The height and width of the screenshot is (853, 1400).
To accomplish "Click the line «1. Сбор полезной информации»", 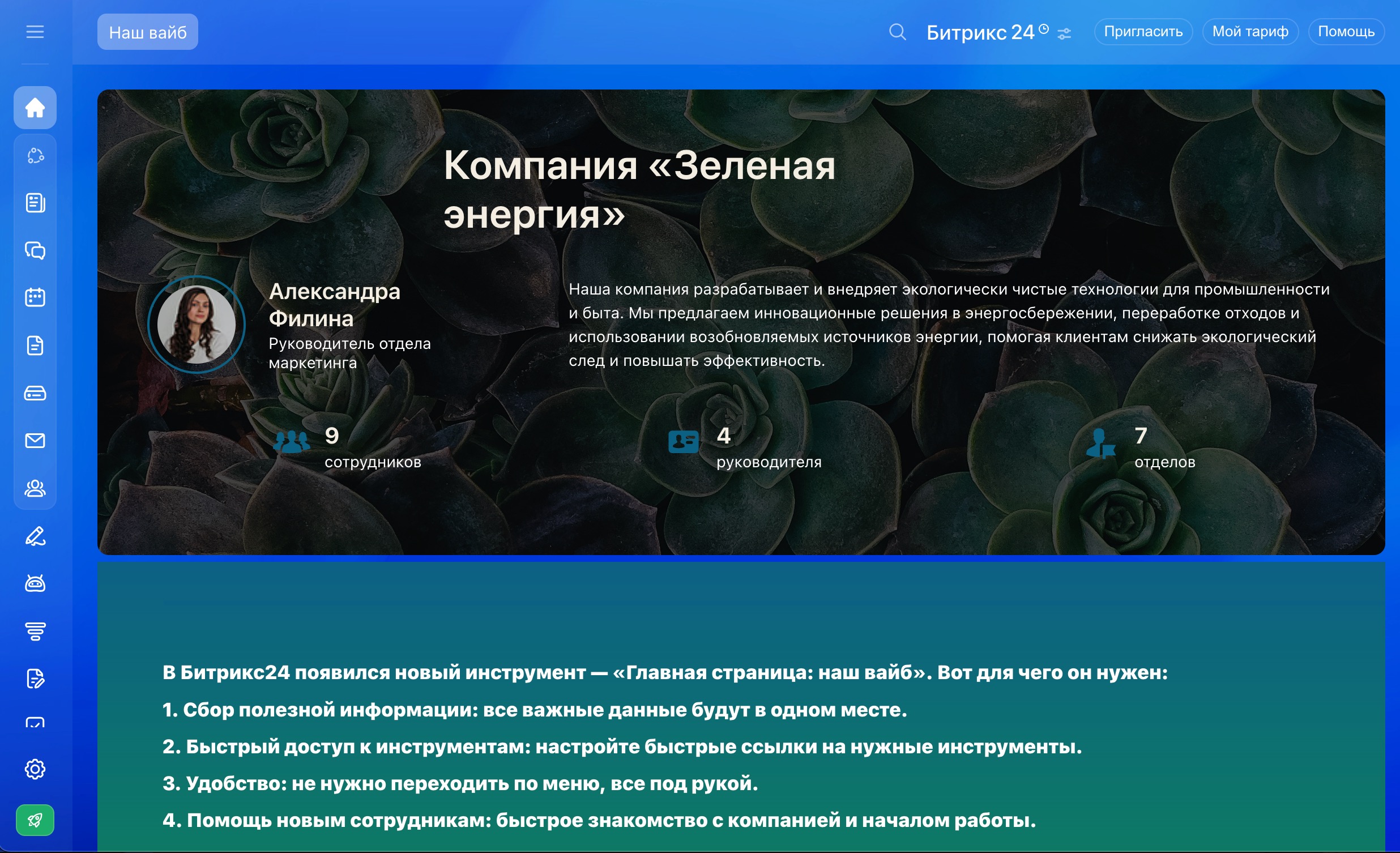I will [x=535, y=710].
